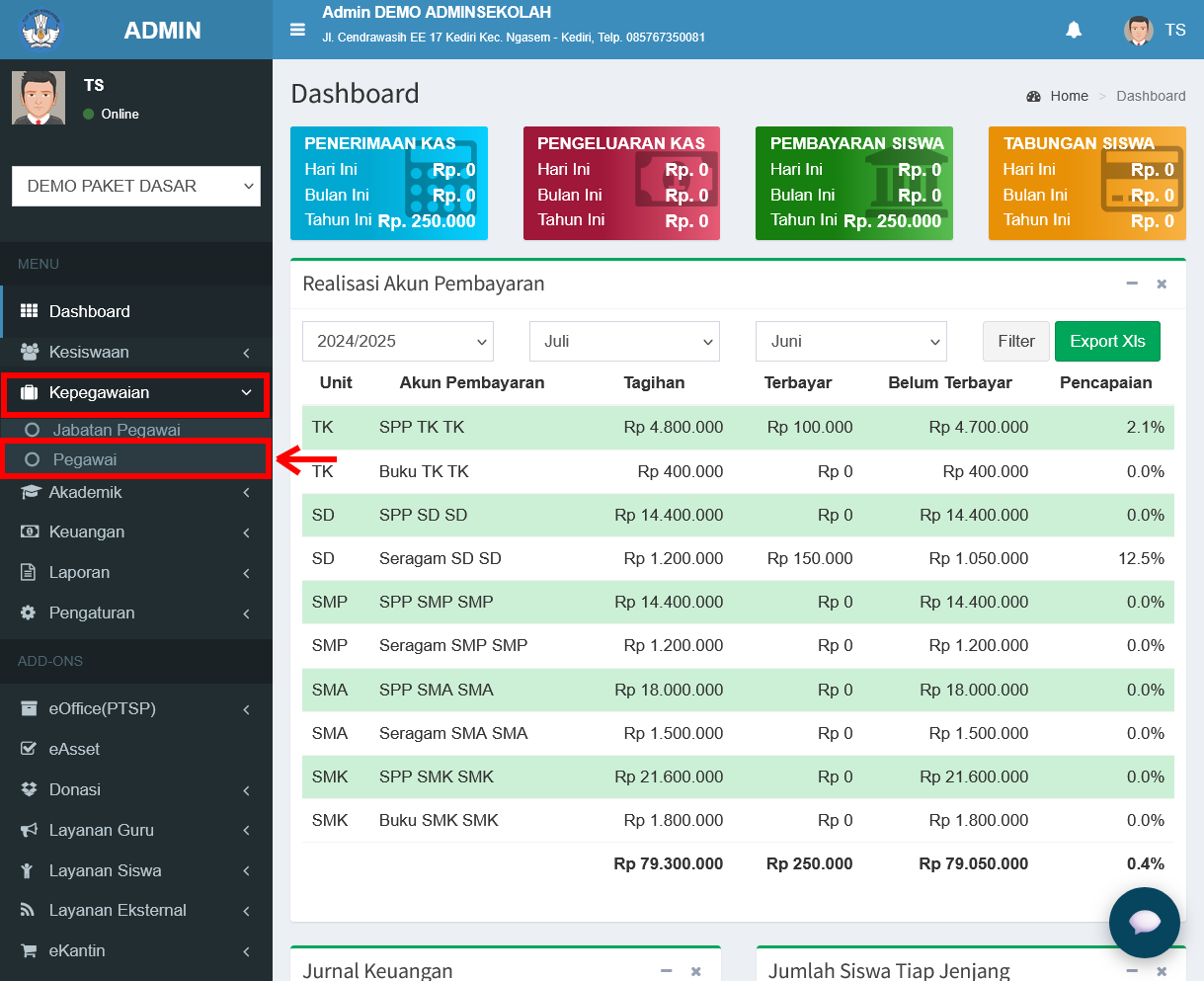Screen dimensions: 1204x981
Task: Open the 2024/2025 year dropdown
Action: (x=398, y=341)
